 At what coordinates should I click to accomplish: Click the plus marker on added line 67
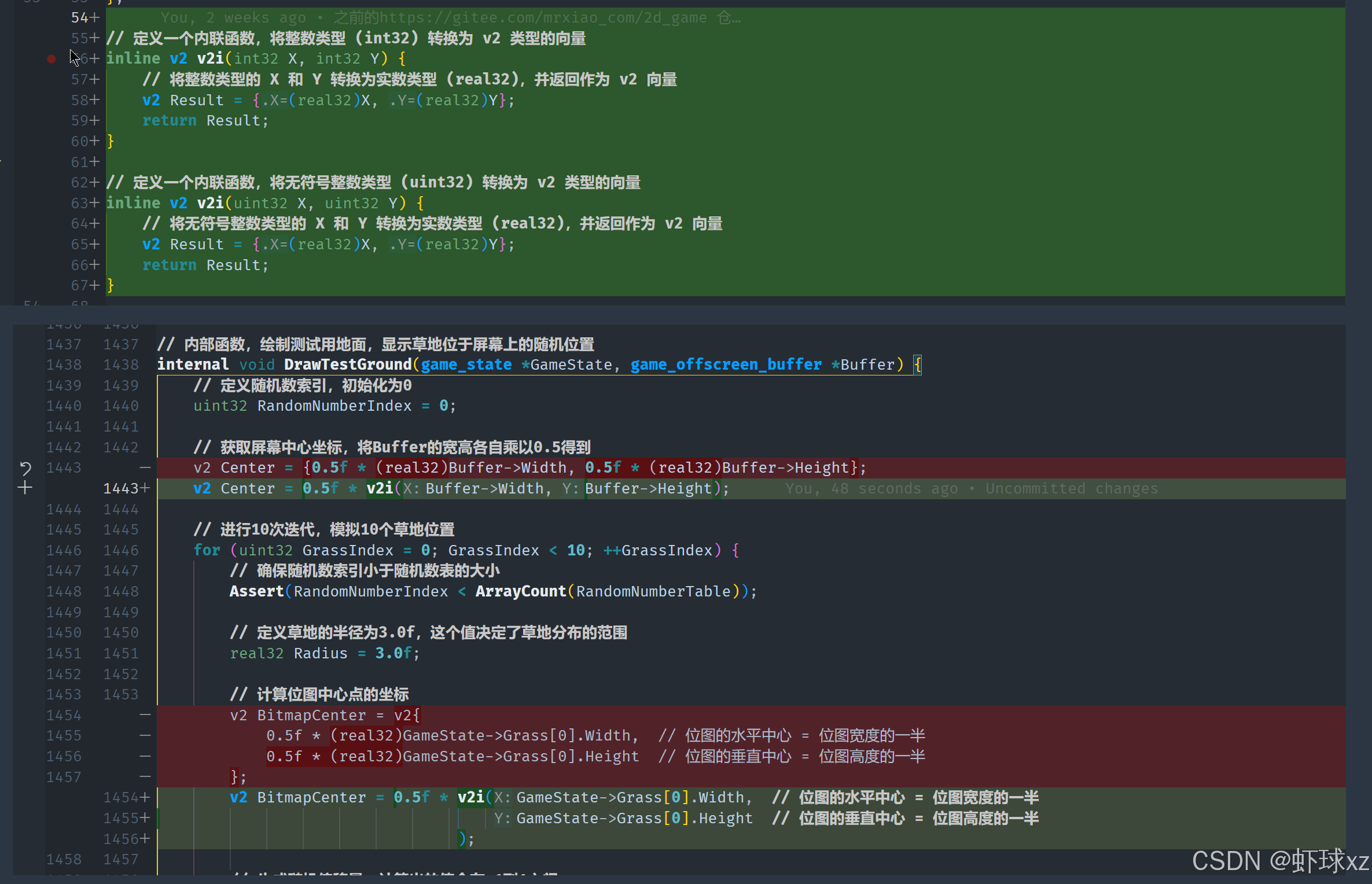[x=94, y=285]
